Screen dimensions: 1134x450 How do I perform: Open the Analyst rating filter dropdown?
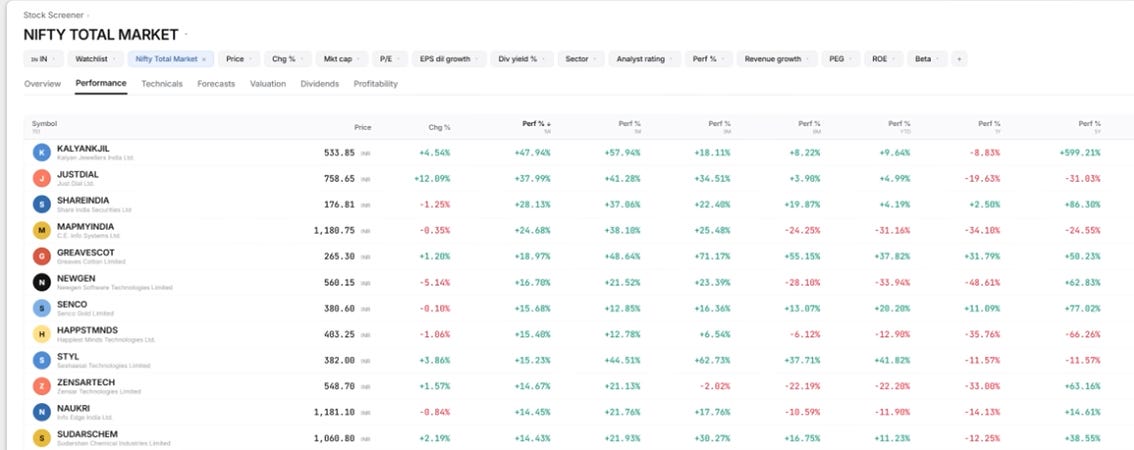(644, 59)
